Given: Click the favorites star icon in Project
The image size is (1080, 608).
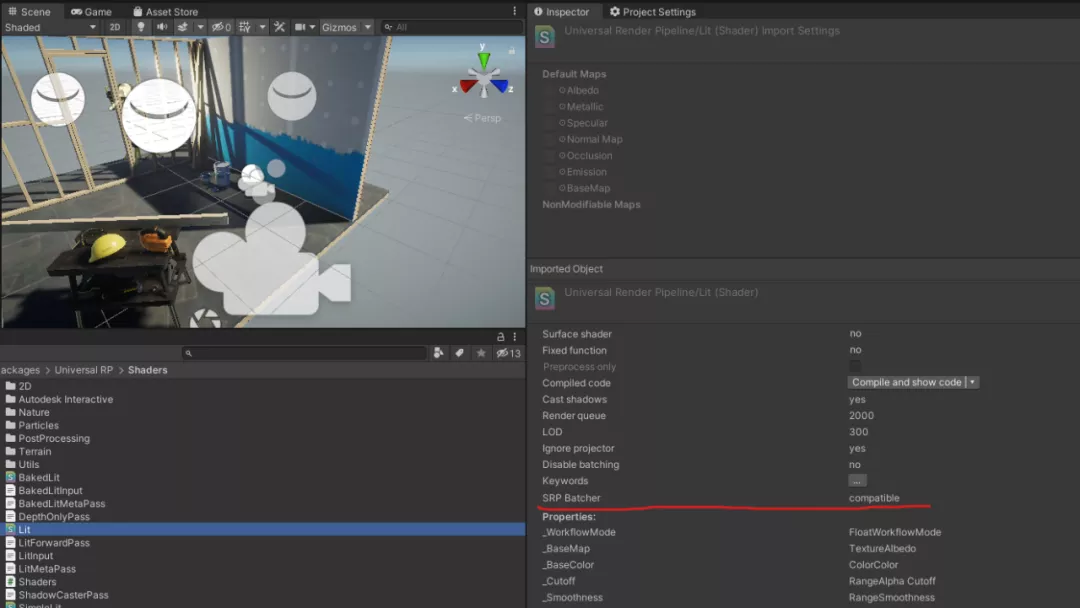Looking at the screenshot, I should point(481,353).
